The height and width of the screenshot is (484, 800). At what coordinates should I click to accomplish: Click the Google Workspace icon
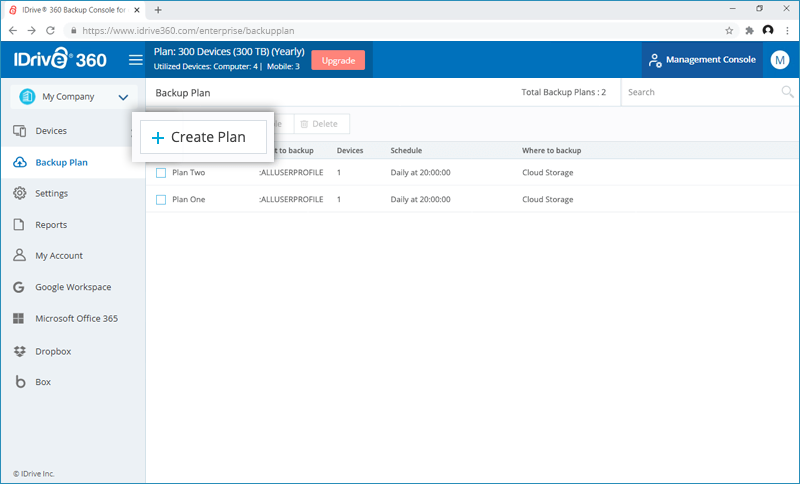click(x=20, y=287)
